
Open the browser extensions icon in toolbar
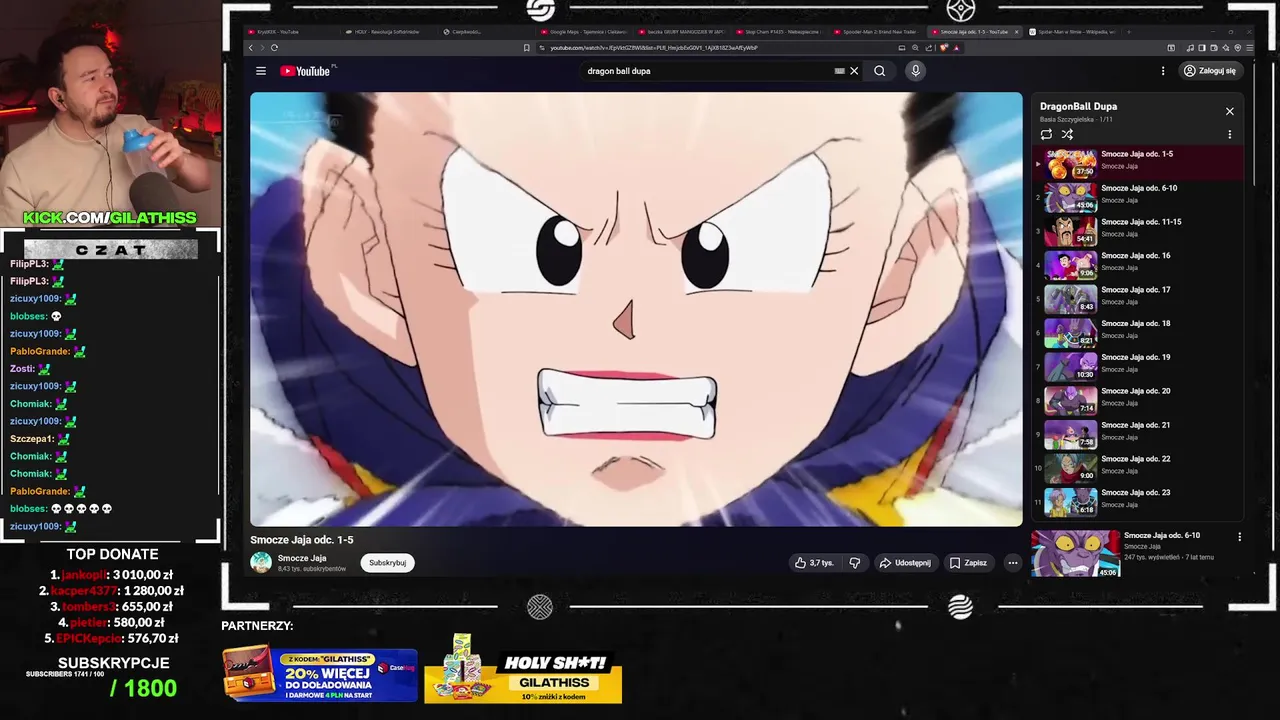coord(1171,47)
